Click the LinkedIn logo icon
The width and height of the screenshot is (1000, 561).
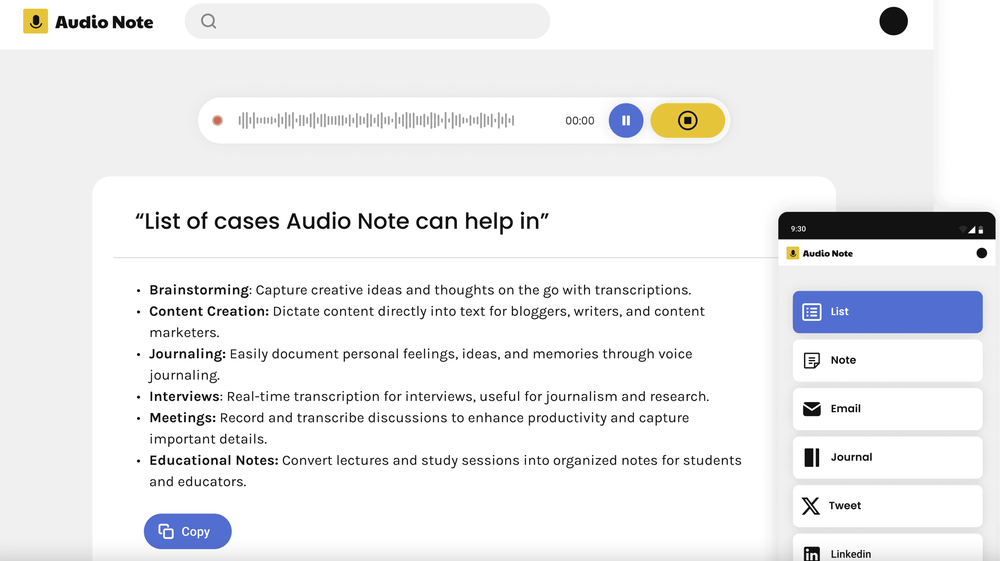[811, 553]
